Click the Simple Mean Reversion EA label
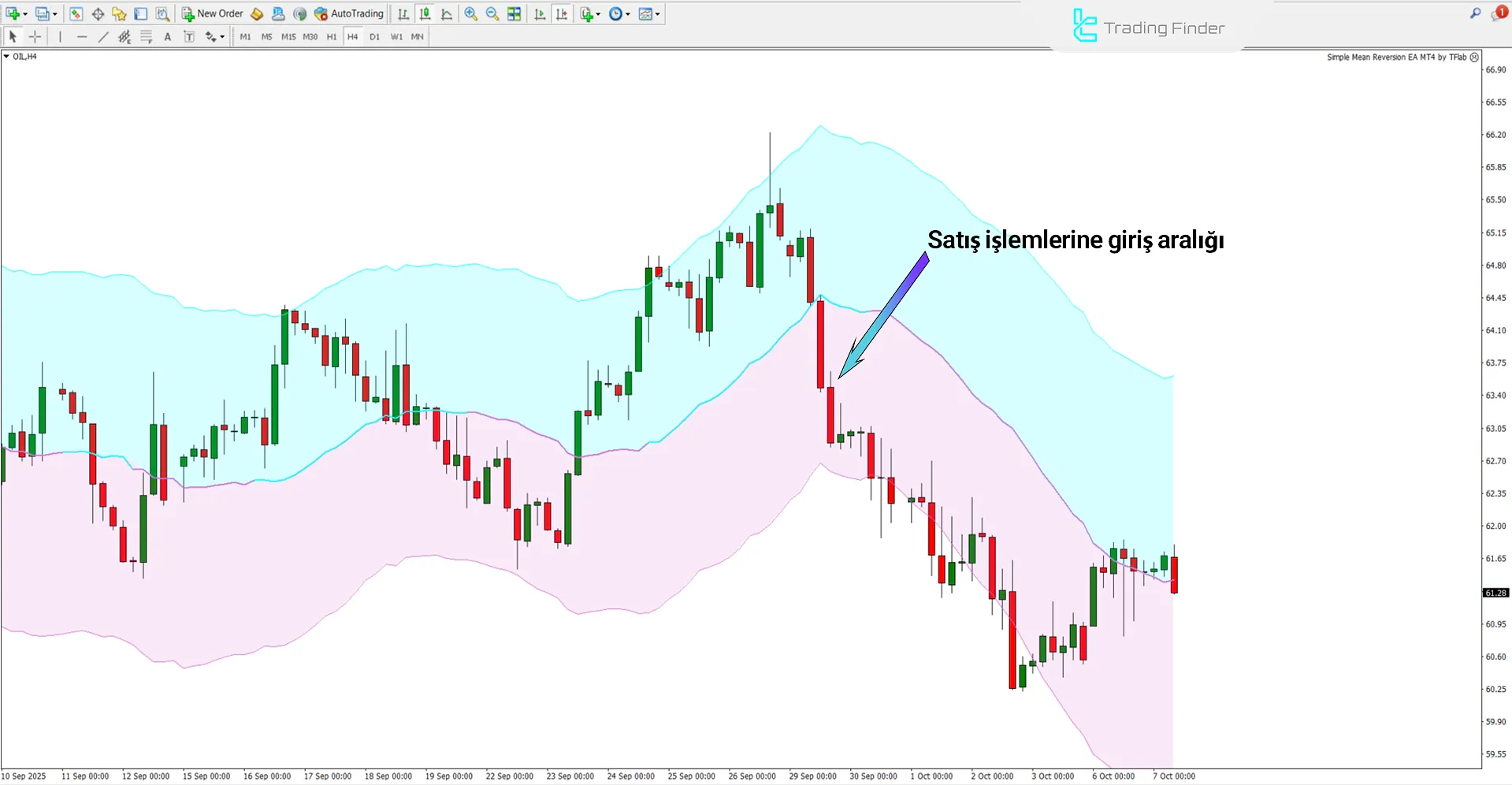 [1396, 58]
